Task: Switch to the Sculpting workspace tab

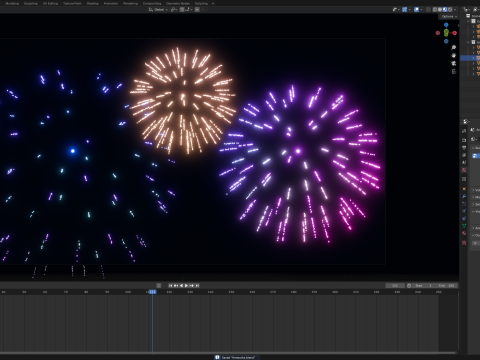Action: [x=31, y=3]
